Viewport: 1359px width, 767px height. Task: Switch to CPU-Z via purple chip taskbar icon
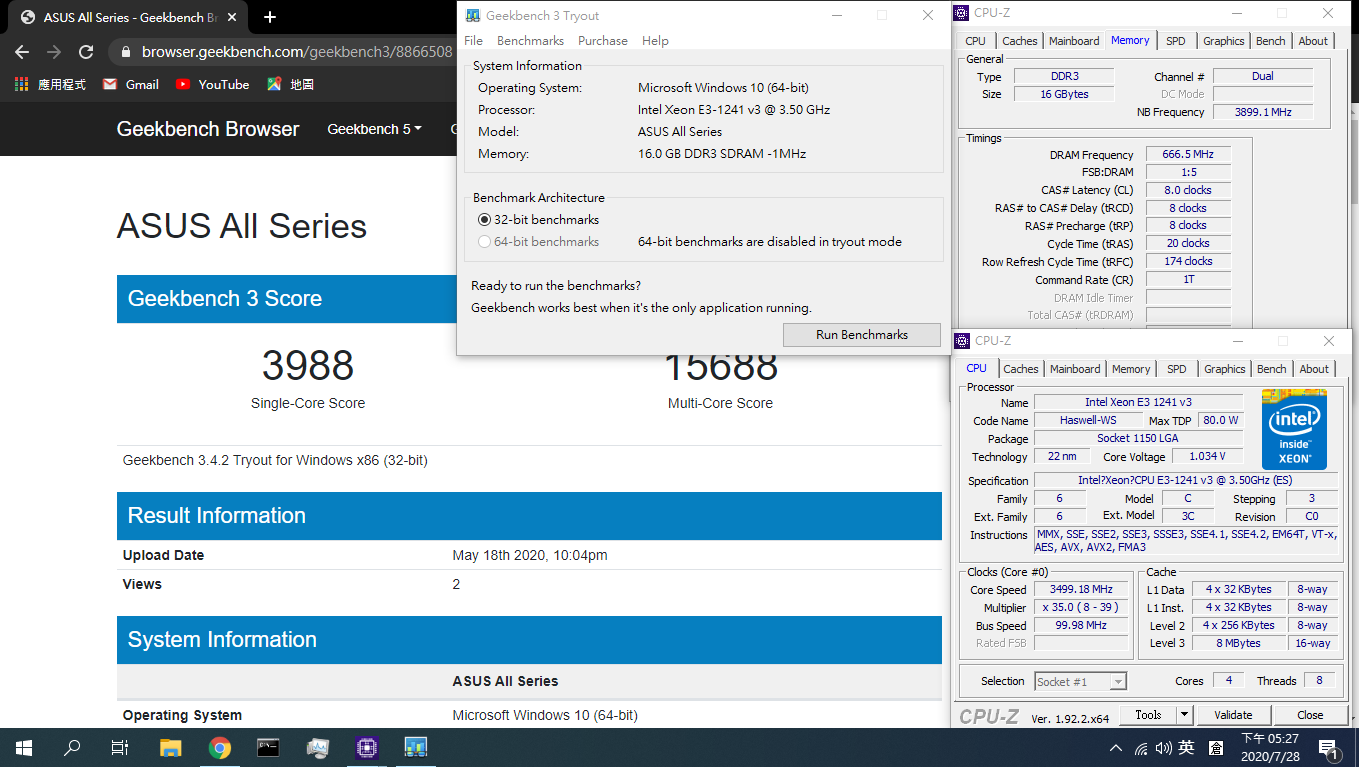point(367,747)
